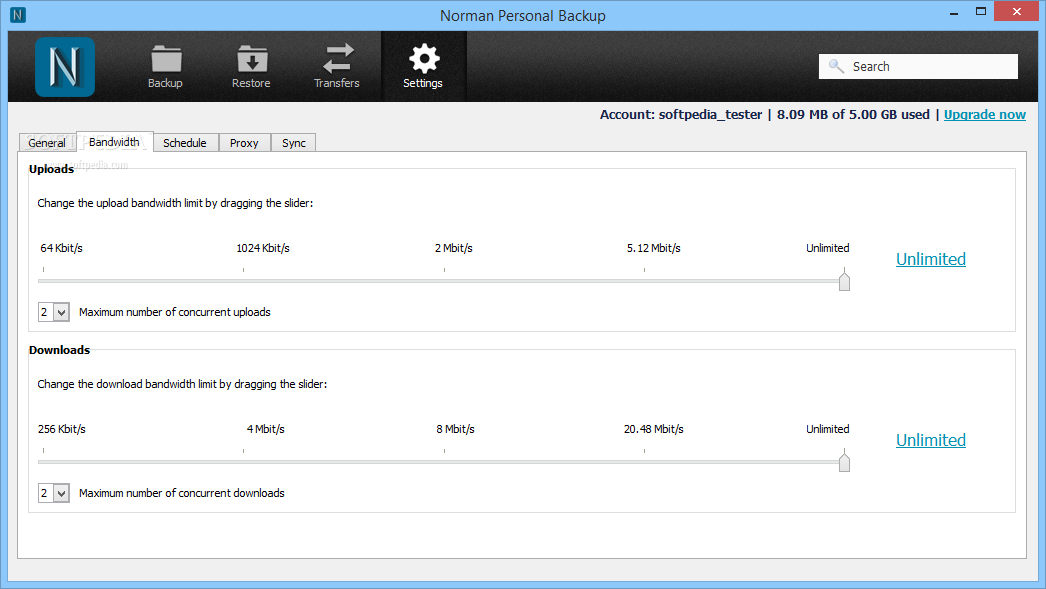The height and width of the screenshot is (589, 1046).
Task: Minimize the Norman Personal Backup window
Action: (954, 12)
